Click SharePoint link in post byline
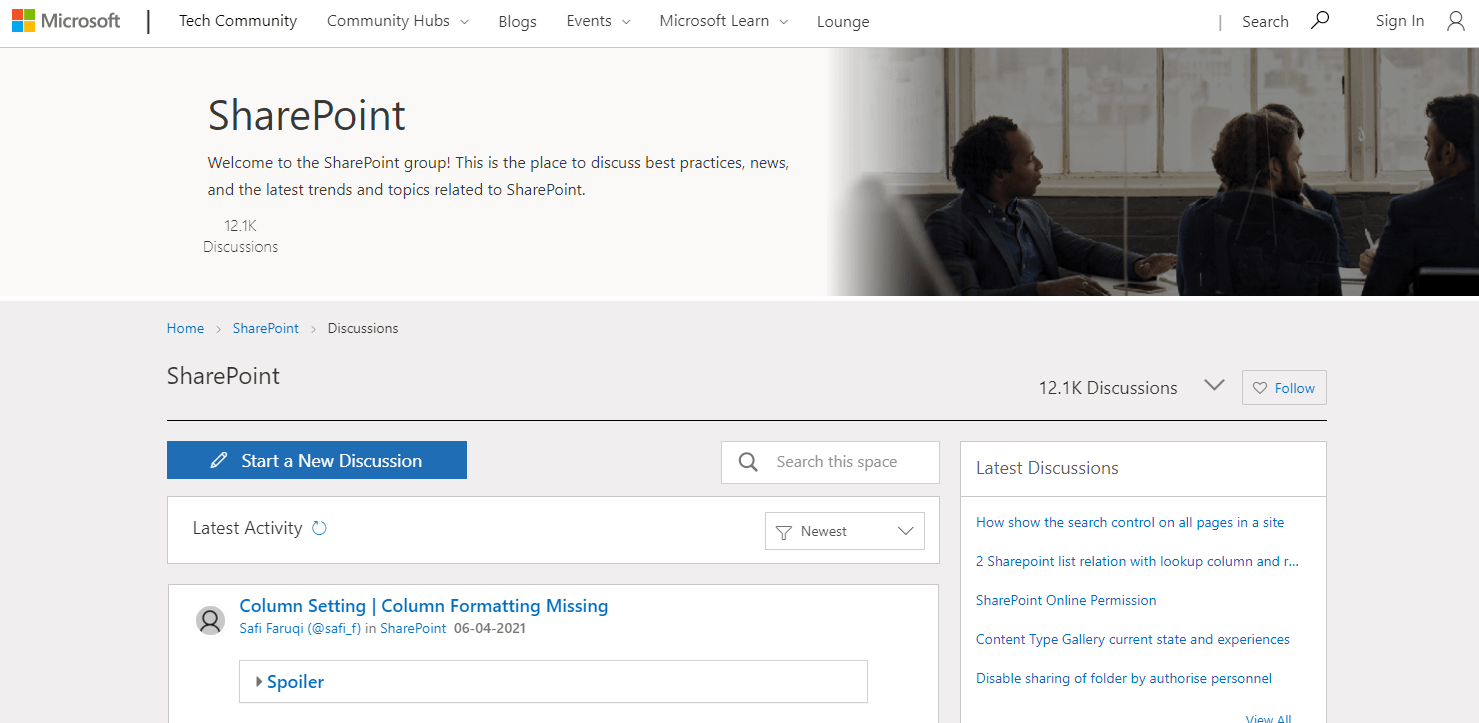The width and height of the screenshot is (1479, 723). click(413, 629)
